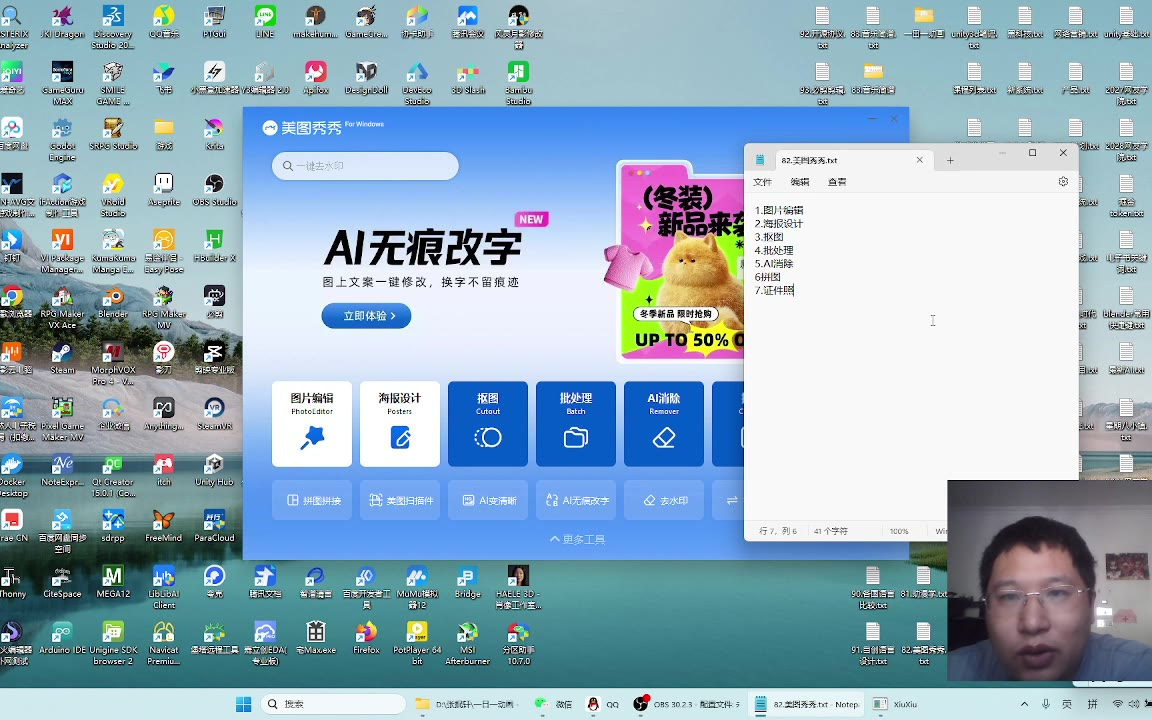
Task: Click the 去水印 watermark removal button
Action: 665,500
